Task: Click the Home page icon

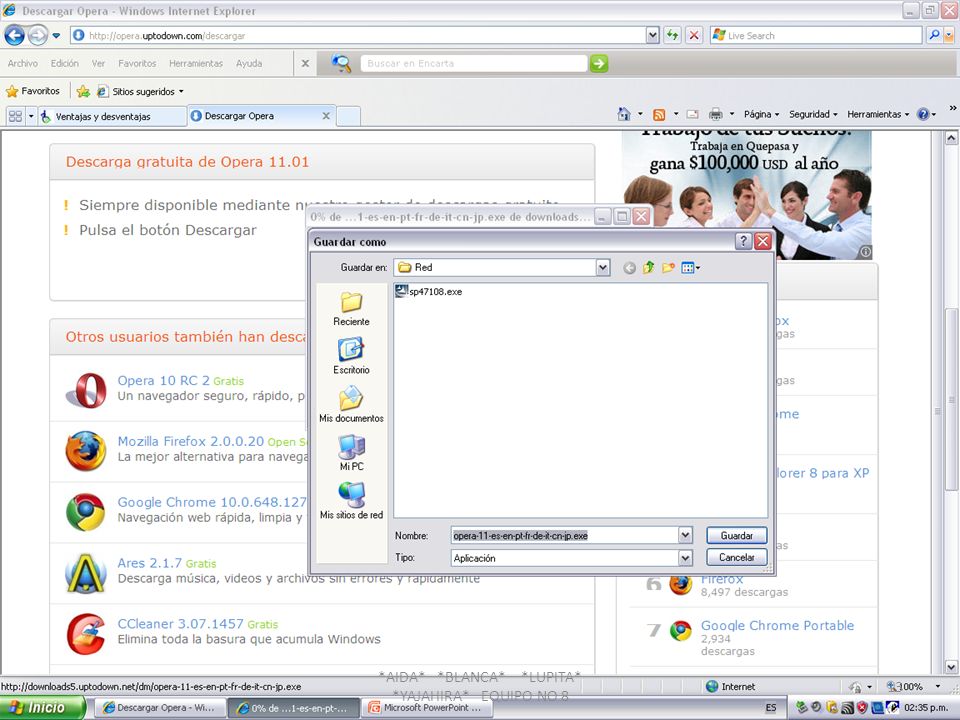Action: (624, 114)
